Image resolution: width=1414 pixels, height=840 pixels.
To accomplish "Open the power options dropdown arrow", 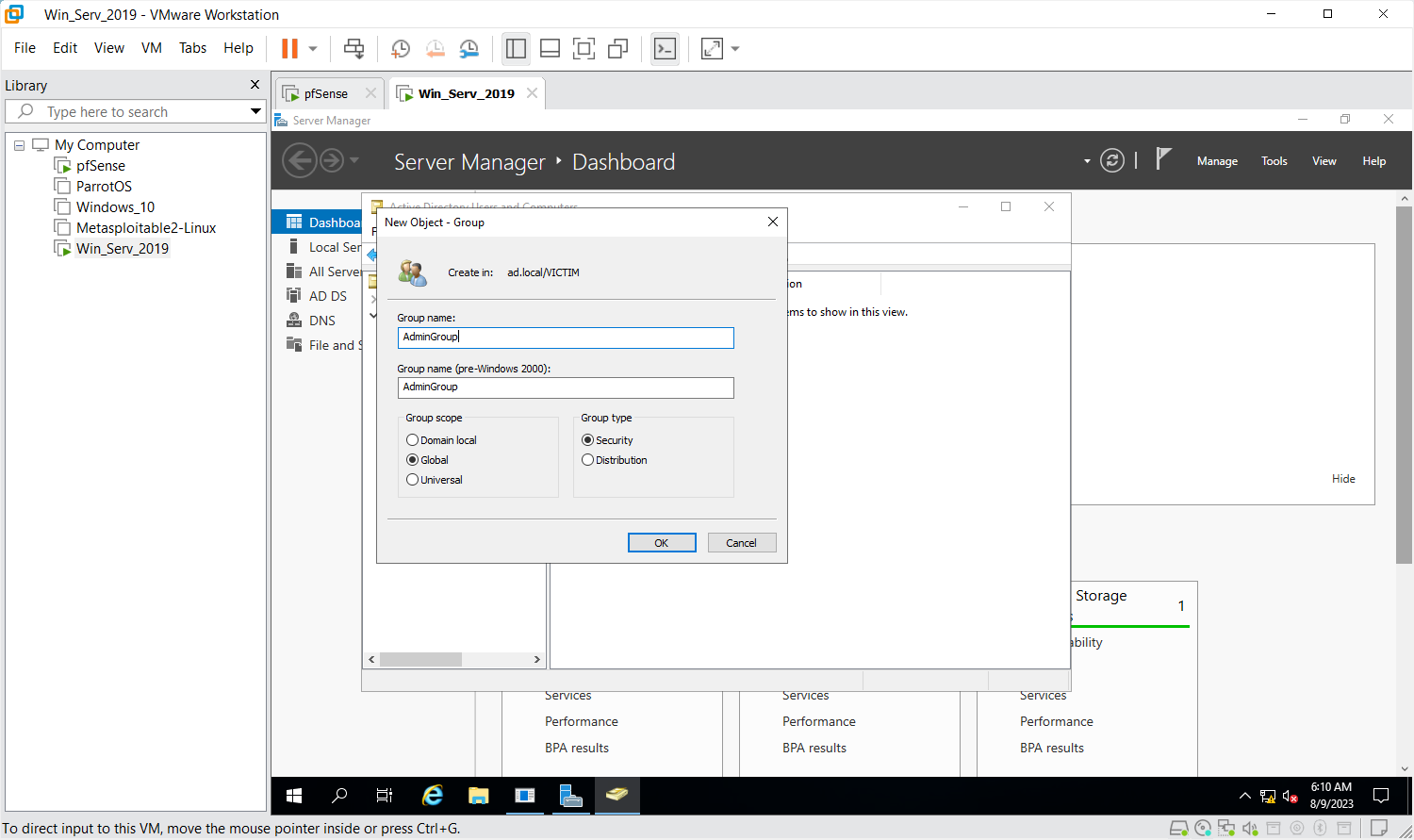I will coord(313,49).
